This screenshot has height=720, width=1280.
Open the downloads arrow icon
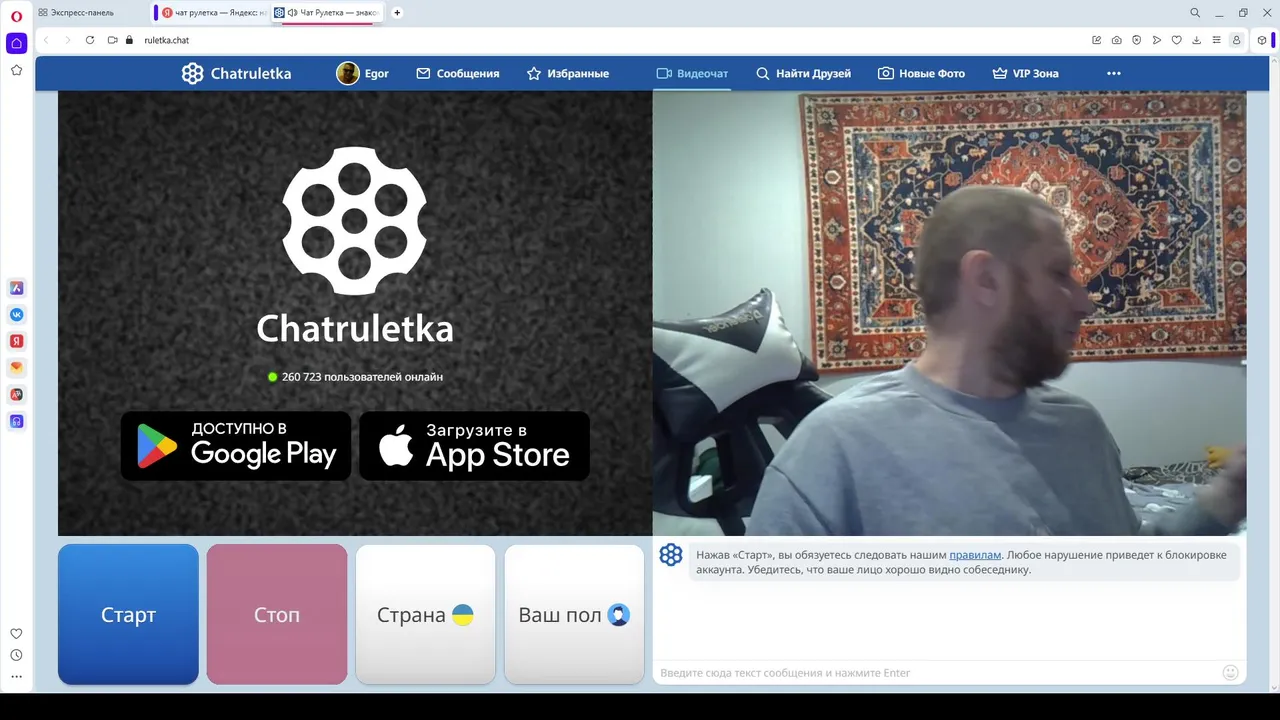1197,40
